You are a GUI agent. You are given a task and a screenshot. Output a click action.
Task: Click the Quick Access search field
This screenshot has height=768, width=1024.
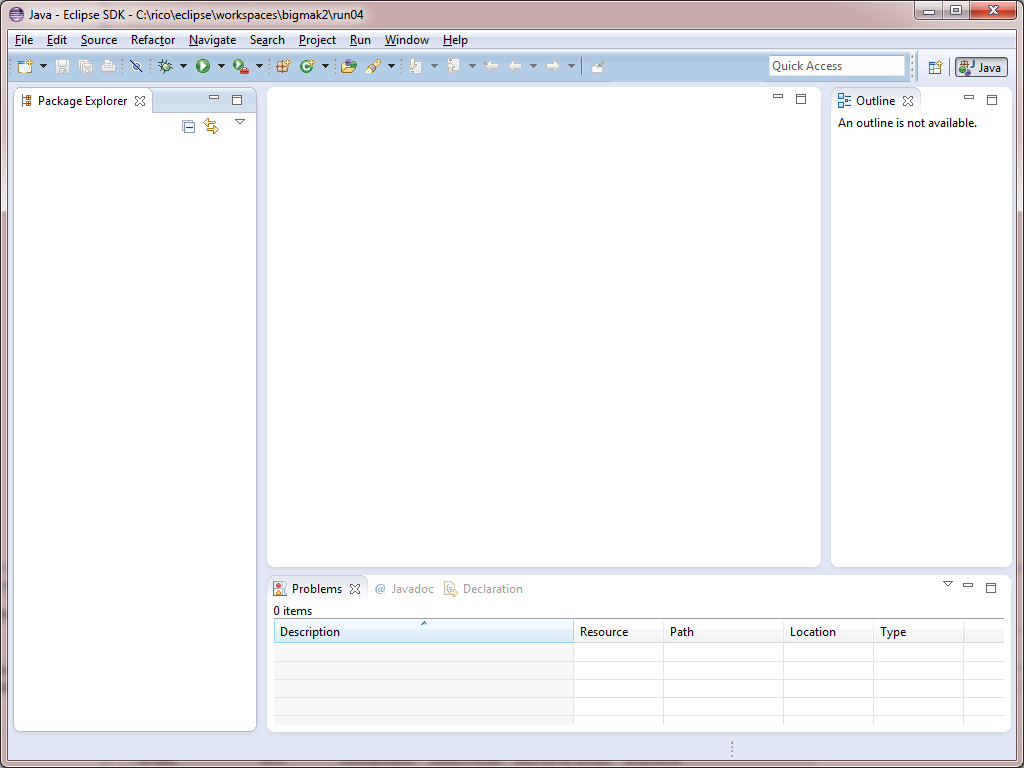pyautogui.click(x=836, y=66)
